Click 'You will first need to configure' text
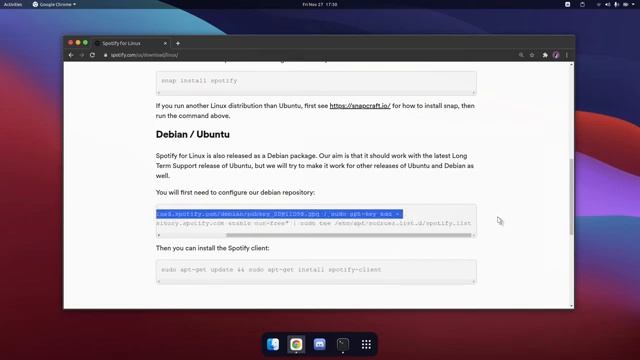Image resolution: width=640 pixels, height=360 pixels. tap(235, 192)
